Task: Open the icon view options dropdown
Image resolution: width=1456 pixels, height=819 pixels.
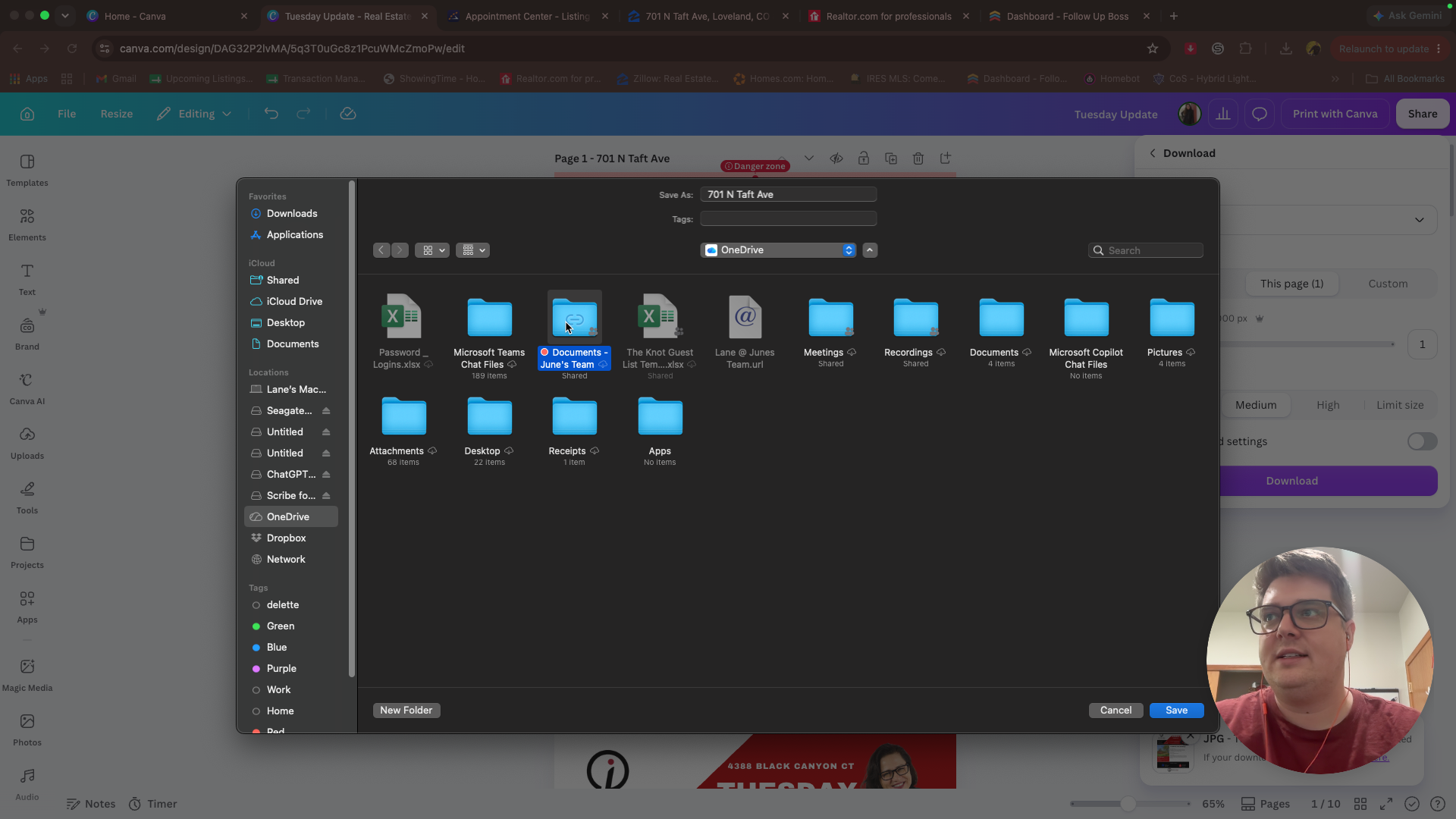Action: [432, 250]
